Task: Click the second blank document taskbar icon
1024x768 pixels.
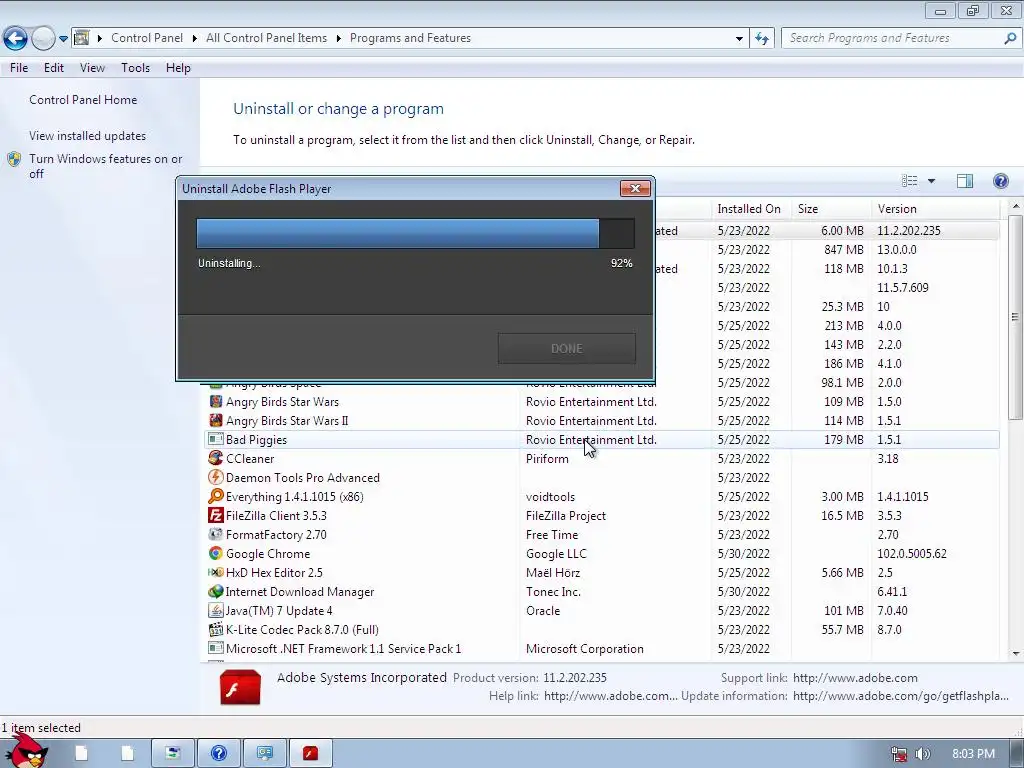Action: tap(127, 754)
